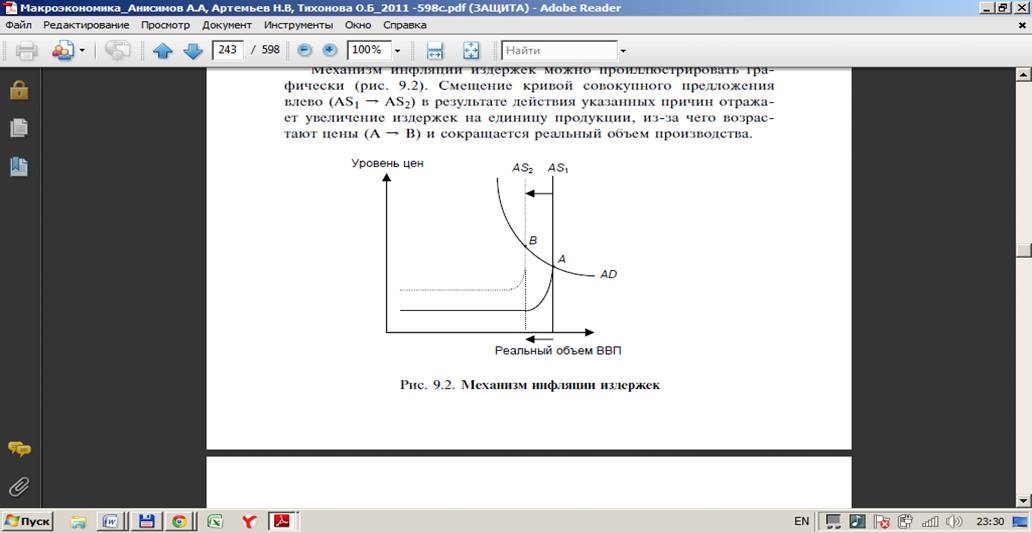Go to previous page with up arrow
The height and width of the screenshot is (533, 1032).
click(x=163, y=51)
